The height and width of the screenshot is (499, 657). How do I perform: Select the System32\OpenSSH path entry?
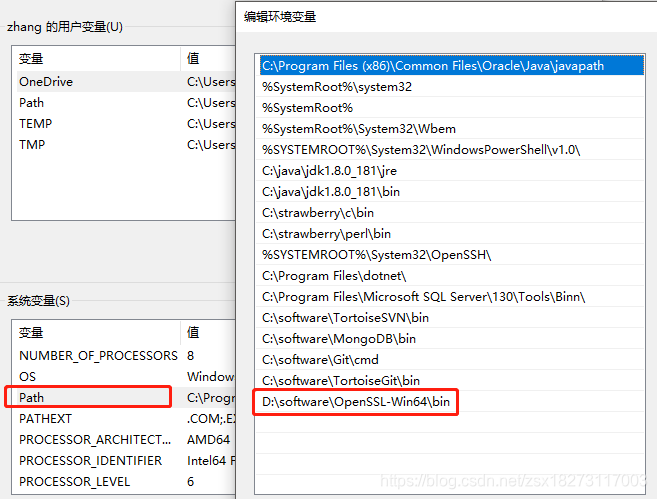click(451, 254)
